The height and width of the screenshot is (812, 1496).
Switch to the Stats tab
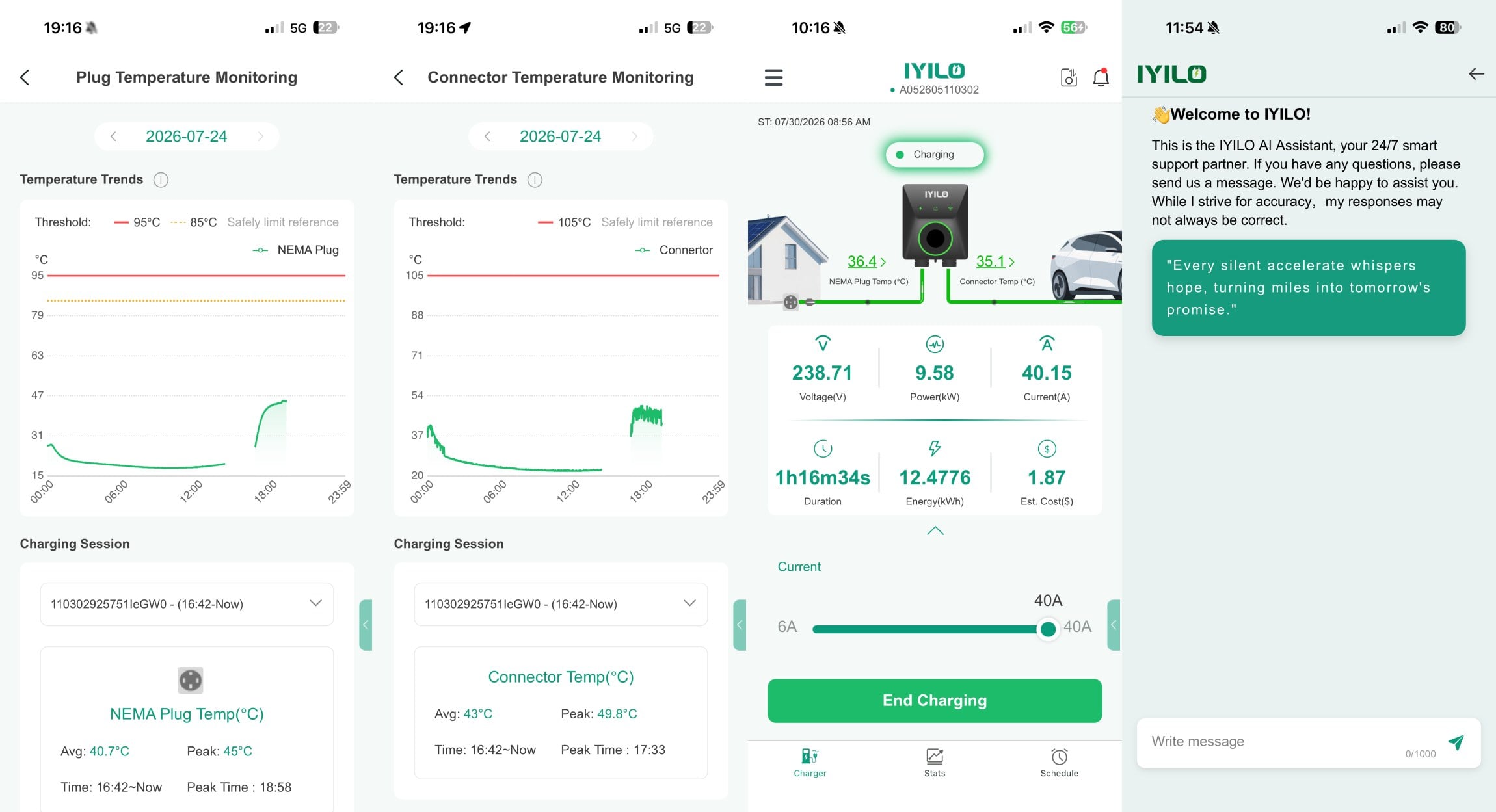(935, 763)
